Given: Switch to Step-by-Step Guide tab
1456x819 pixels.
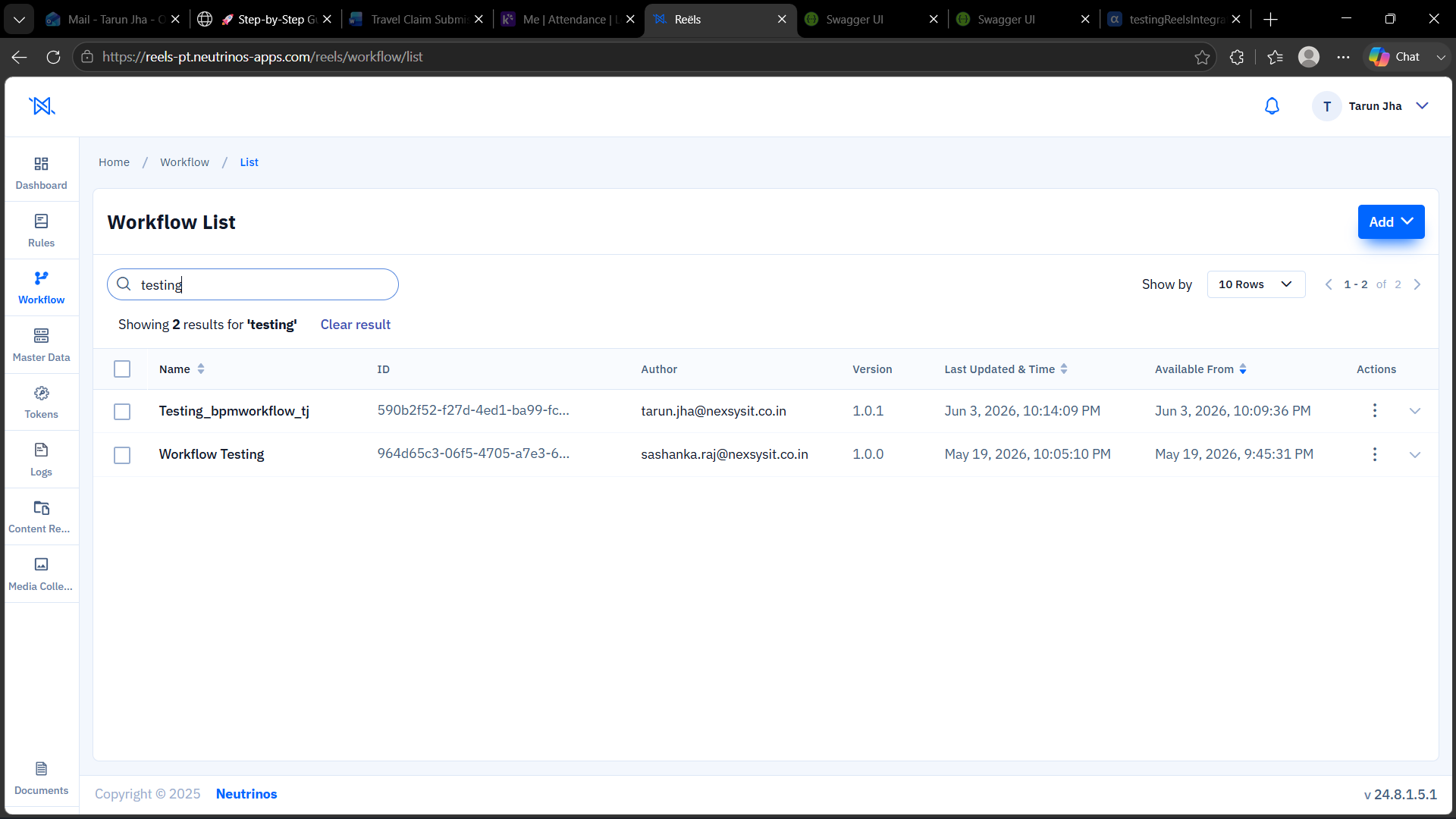Looking at the screenshot, I should [x=265, y=19].
